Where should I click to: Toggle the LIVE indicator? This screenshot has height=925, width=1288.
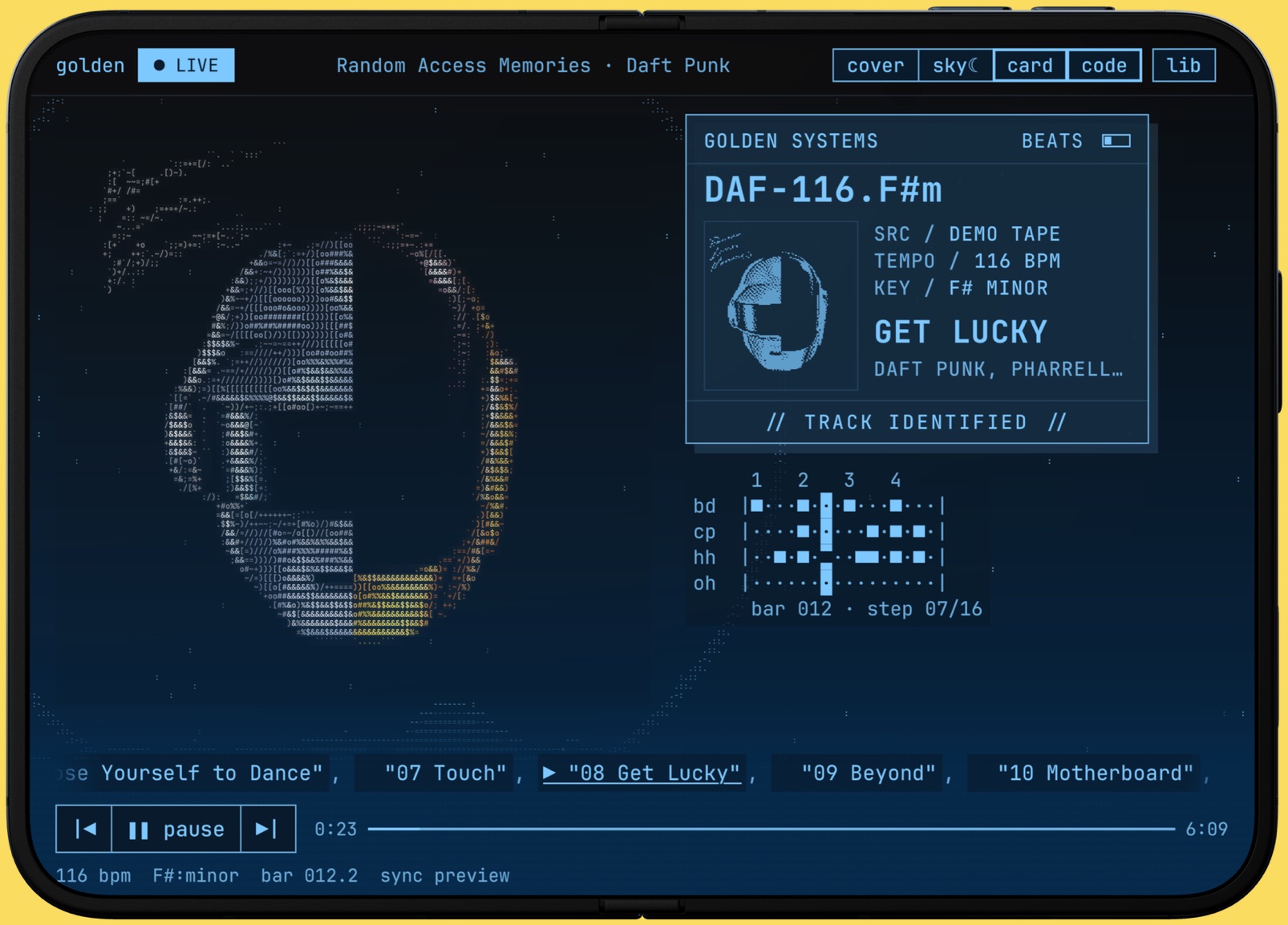(186, 65)
